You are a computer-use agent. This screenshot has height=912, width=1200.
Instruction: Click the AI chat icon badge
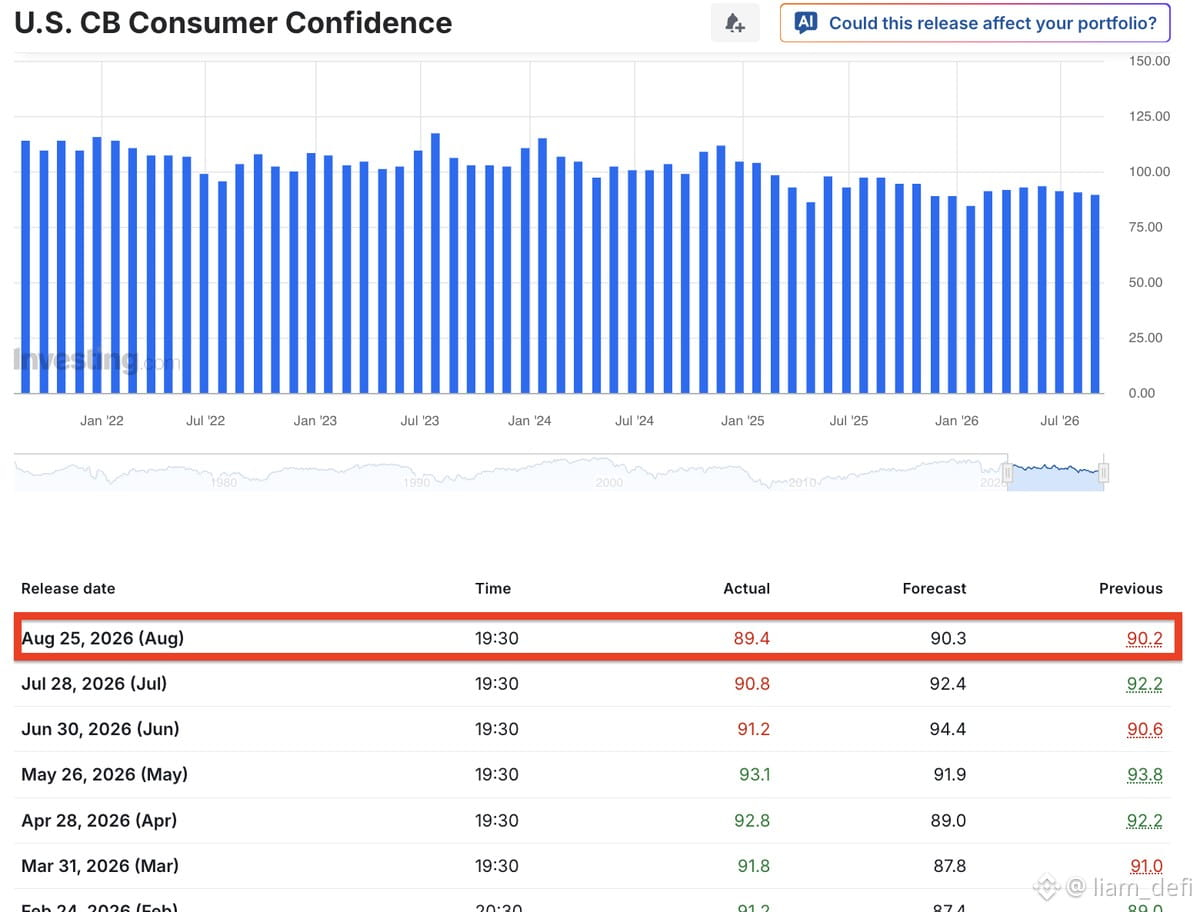point(806,23)
